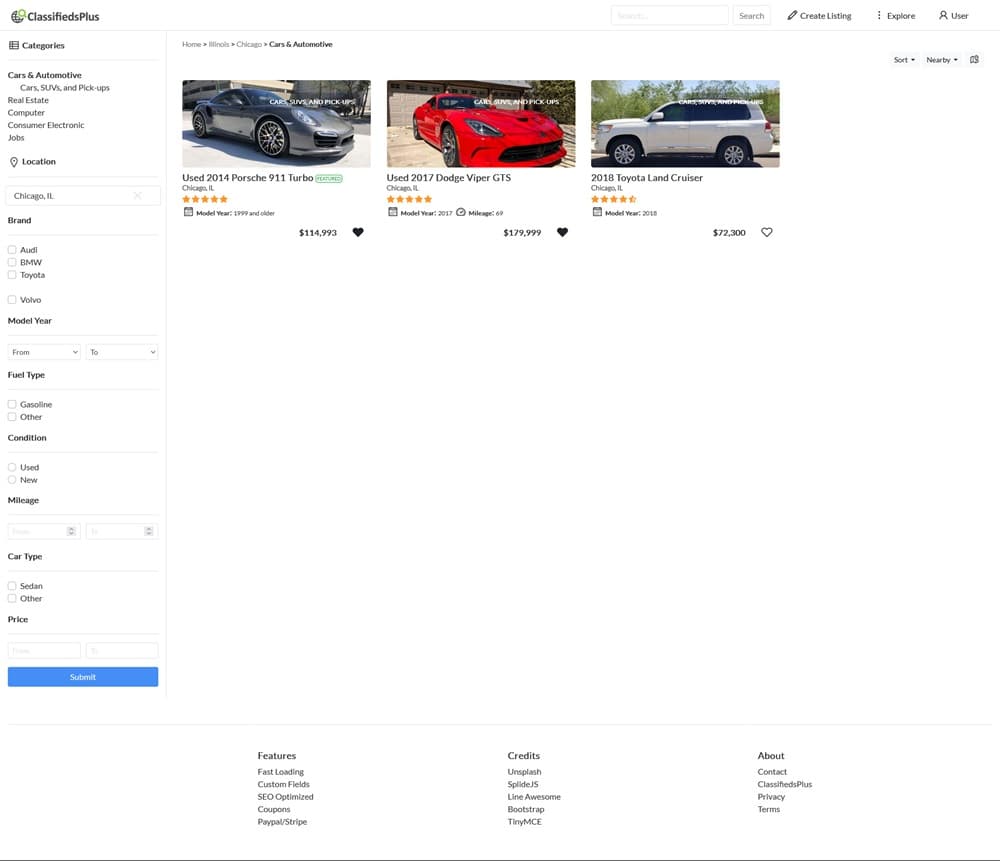The image size is (1000, 861).
Task: Open the Sort dropdown
Action: click(x=904, y=60)
